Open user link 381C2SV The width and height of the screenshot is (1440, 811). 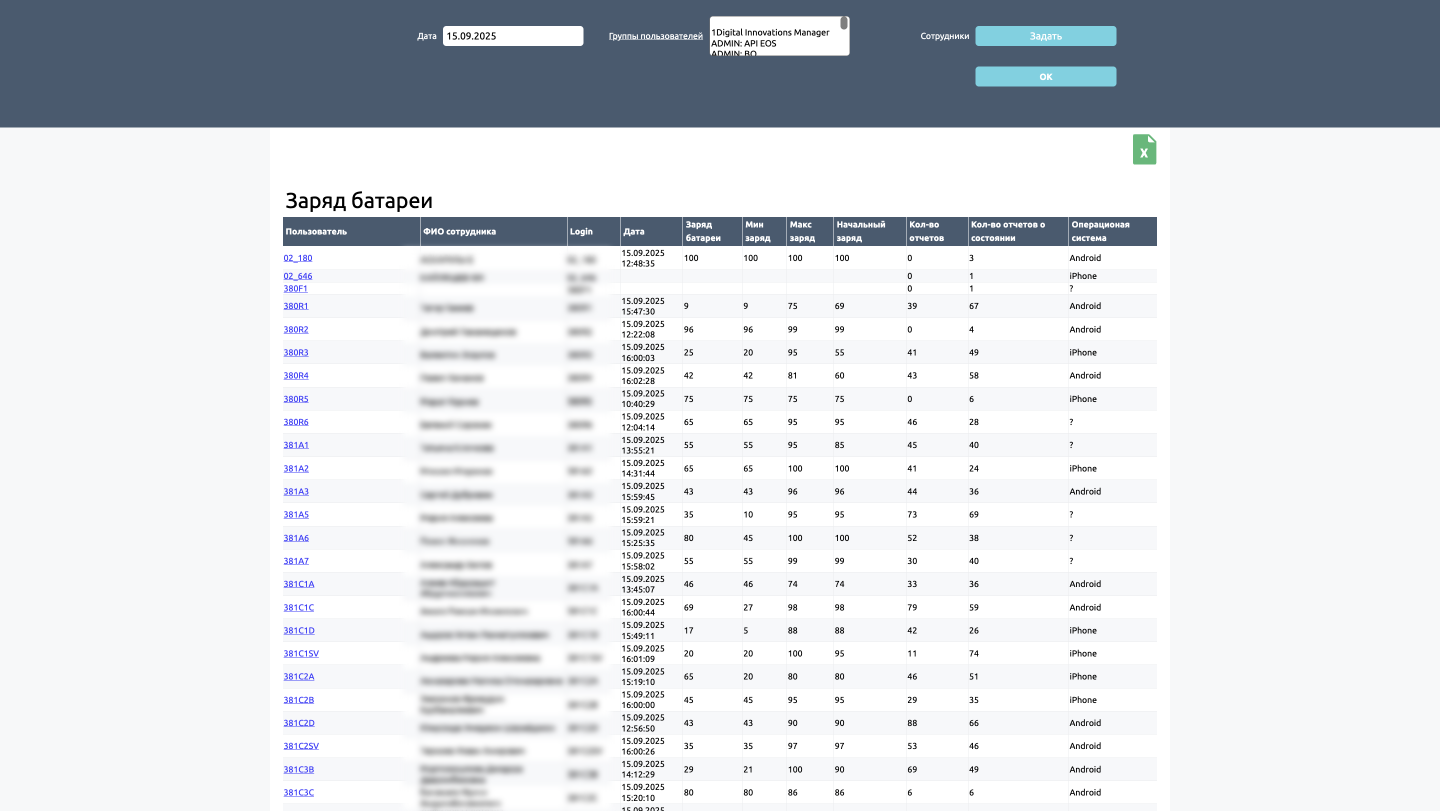[301, 746]
